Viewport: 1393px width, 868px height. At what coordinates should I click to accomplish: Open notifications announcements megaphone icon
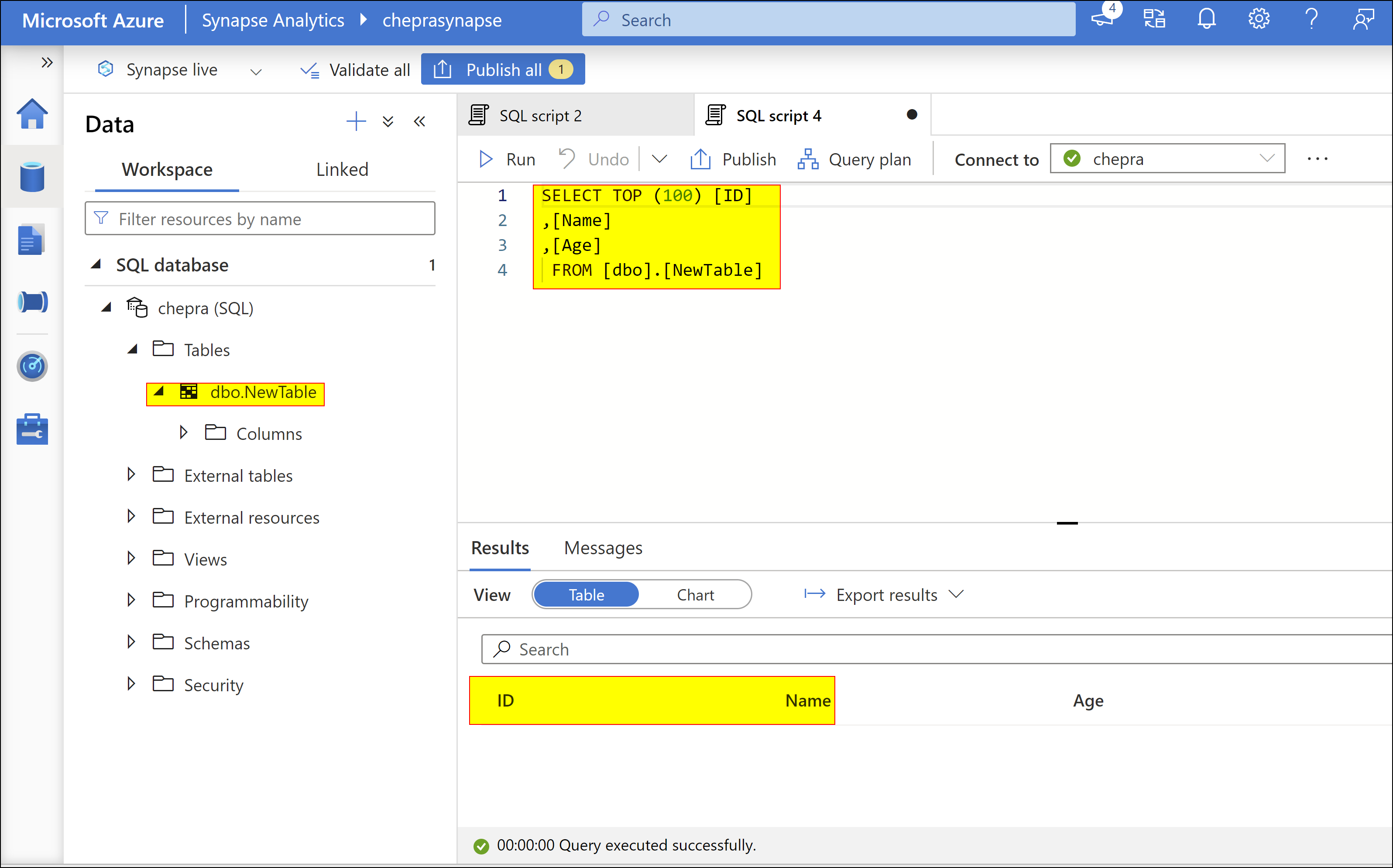click(1103, 19)
